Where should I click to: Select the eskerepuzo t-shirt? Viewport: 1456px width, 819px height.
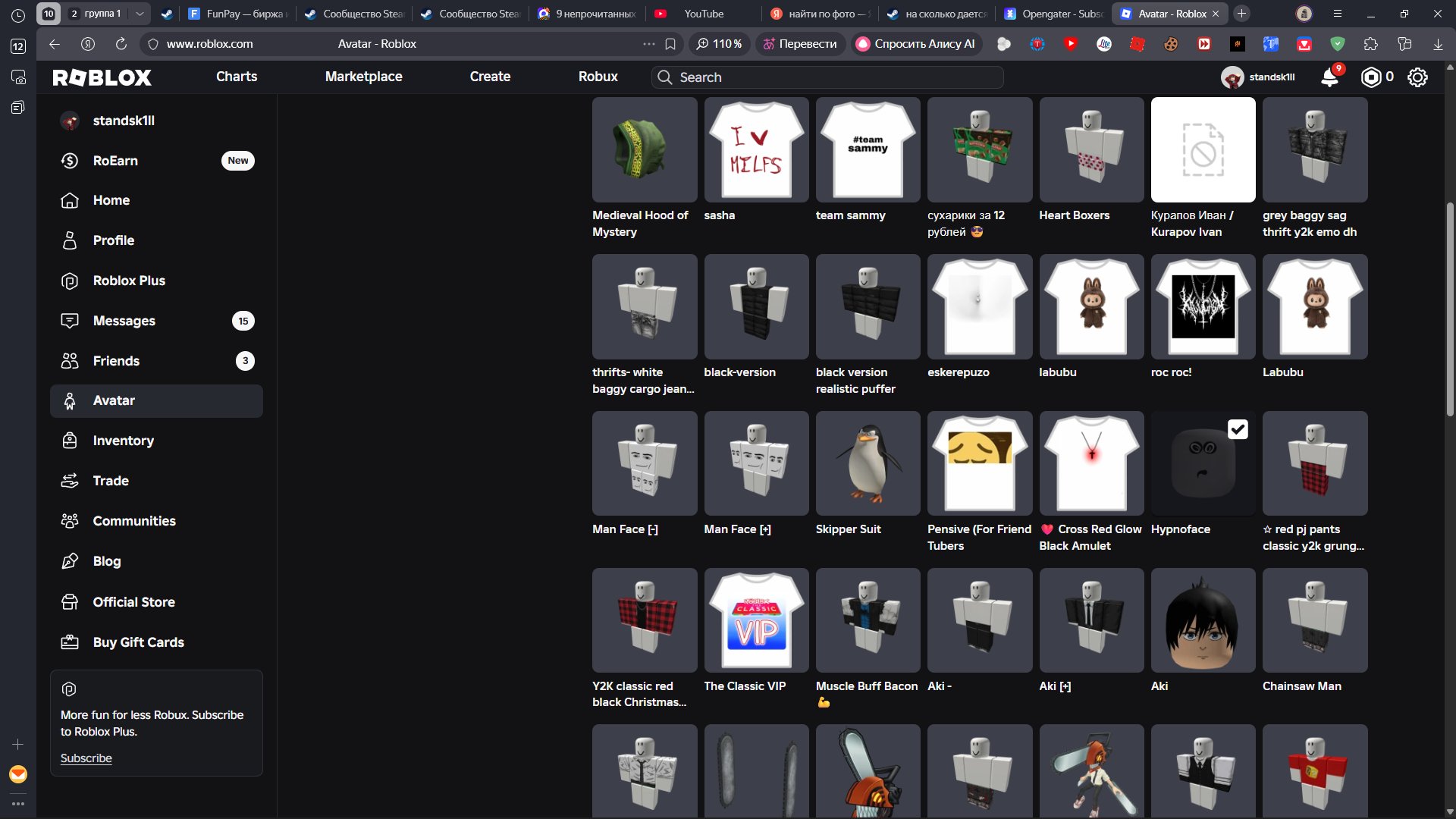point(980,306)
